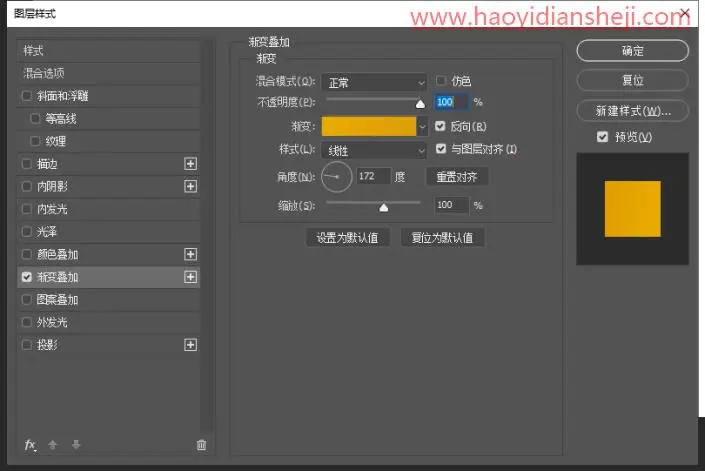Screen dimensions: 705x471
Task: Add another 描边 effect with plus icon
Action: (191, 164)
